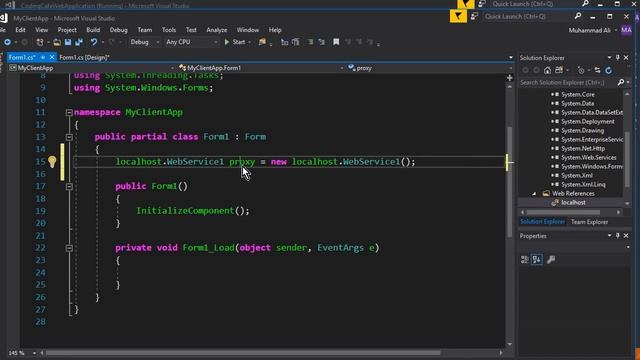
Task: Switch to the Team Explorer tab
Action: point(589,222)
